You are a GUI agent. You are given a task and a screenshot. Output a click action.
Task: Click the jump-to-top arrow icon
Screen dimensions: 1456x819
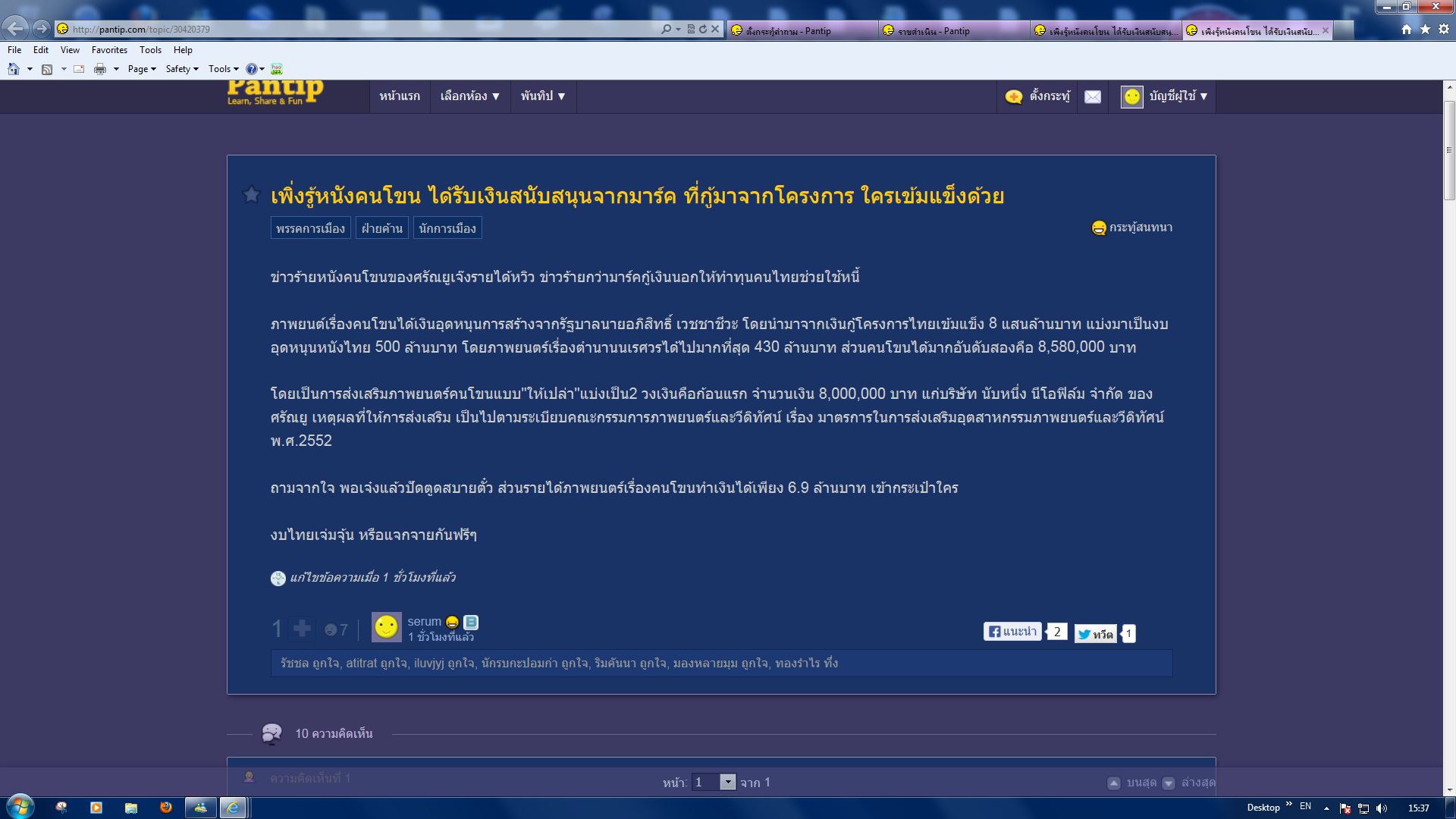[1114, 783]
